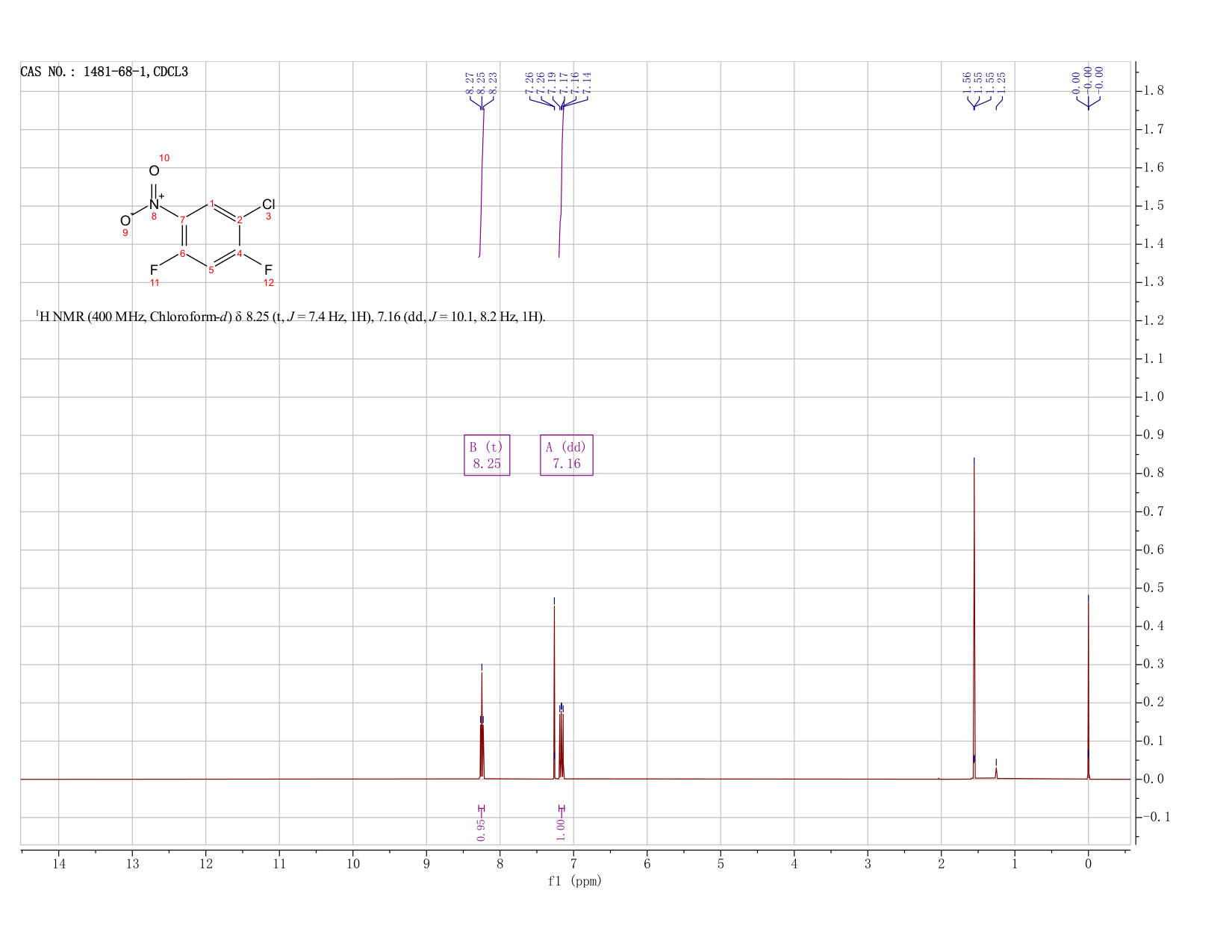Click the peak label 7.14
This screenshot has height=952, width=1232.
click(587, 82)
